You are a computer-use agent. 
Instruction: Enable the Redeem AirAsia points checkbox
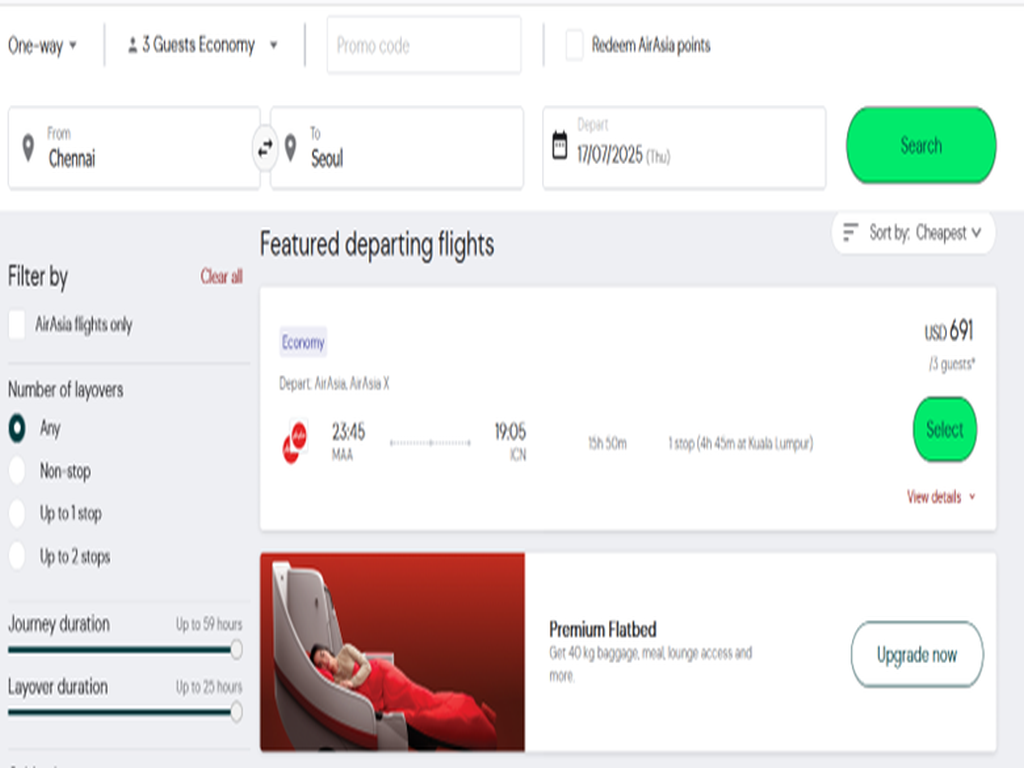pos(573,44)
